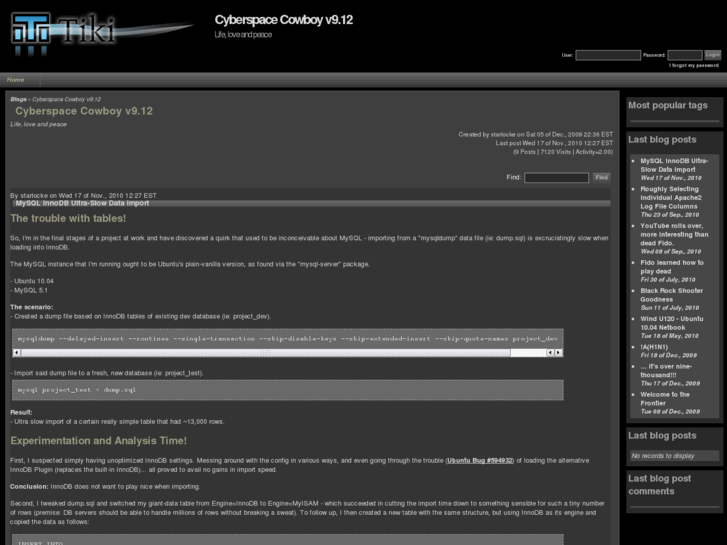Open the 'Ubuntu Bug #594932' link
727x545 pixels.
pos(479,461)
